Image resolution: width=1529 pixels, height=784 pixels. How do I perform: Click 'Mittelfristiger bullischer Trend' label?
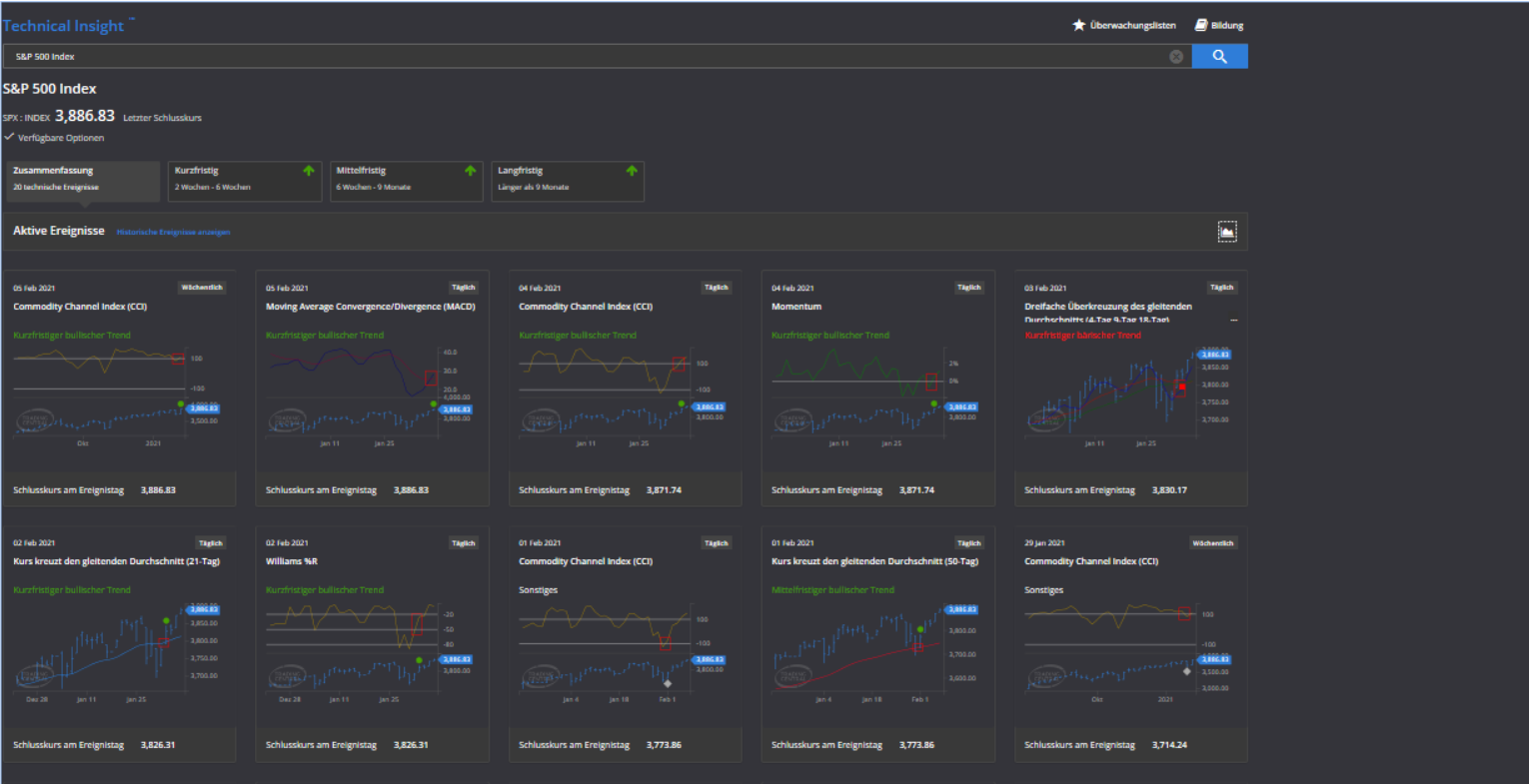point(833,590)
